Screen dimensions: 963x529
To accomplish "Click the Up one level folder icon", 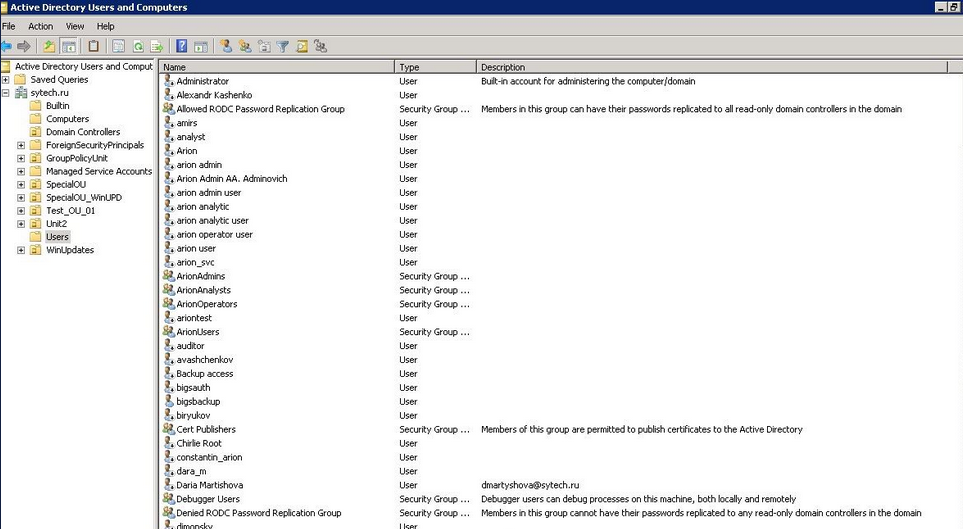I will [50, 46].
